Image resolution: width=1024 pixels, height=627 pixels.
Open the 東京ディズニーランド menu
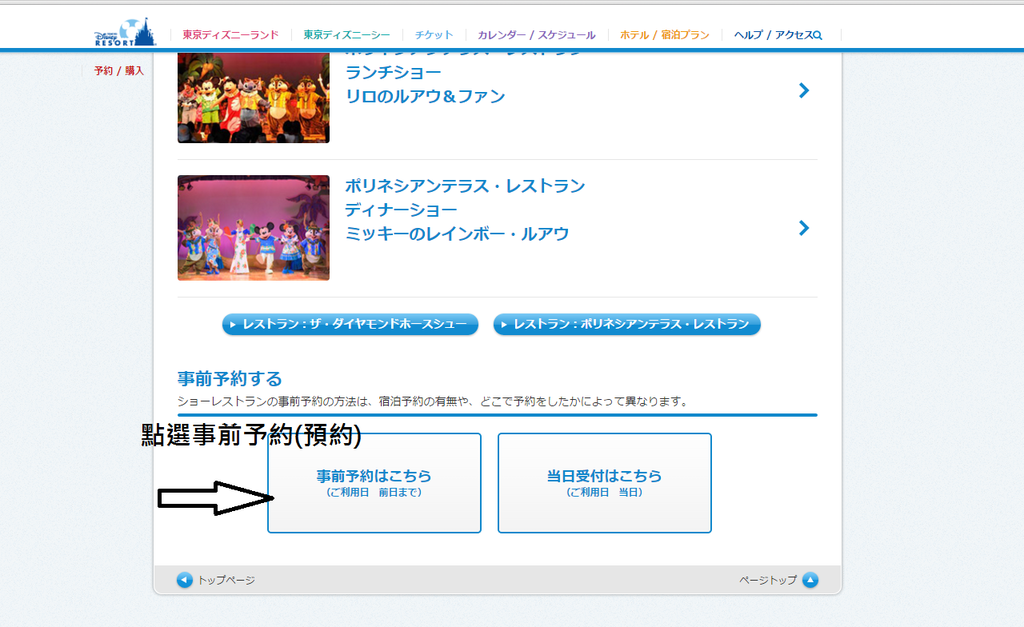(x=231, y=35)
